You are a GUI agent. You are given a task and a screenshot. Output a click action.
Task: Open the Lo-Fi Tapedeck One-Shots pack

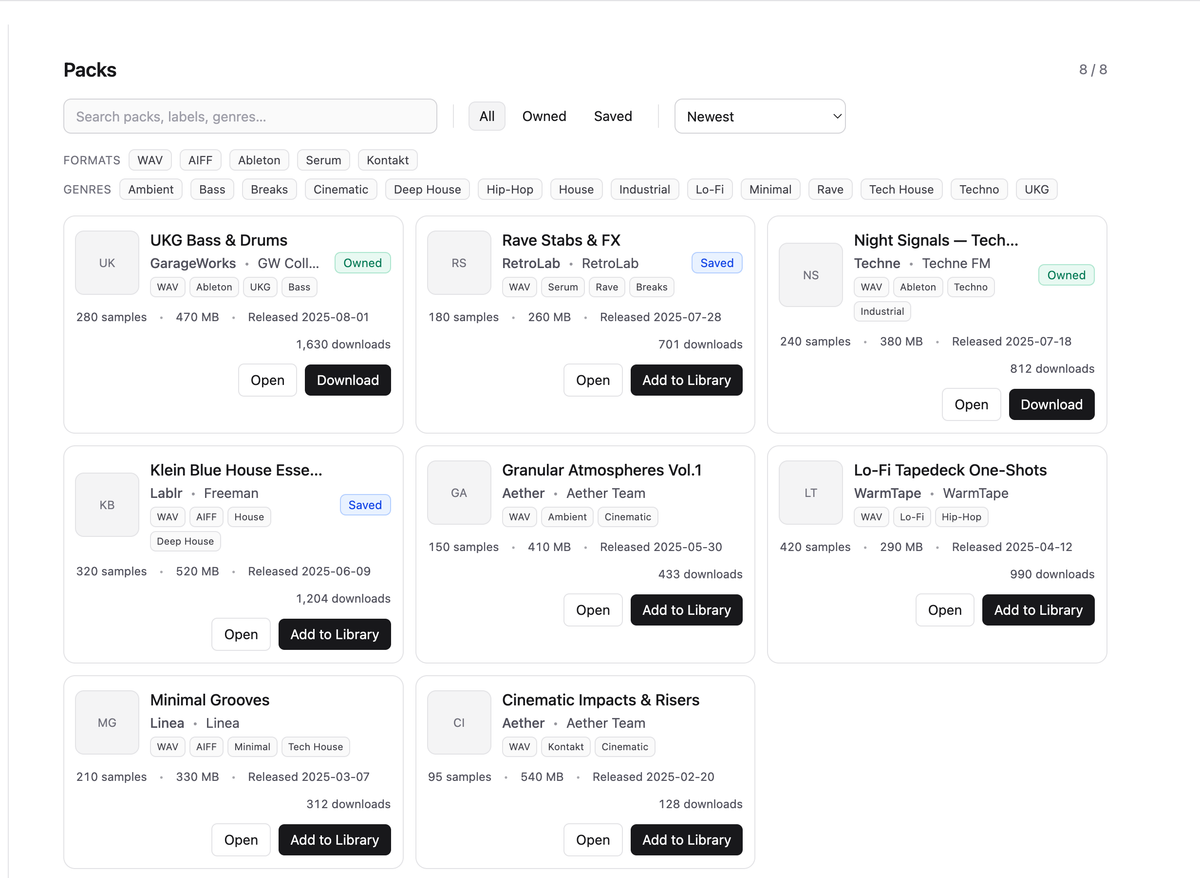pos(944,610)
